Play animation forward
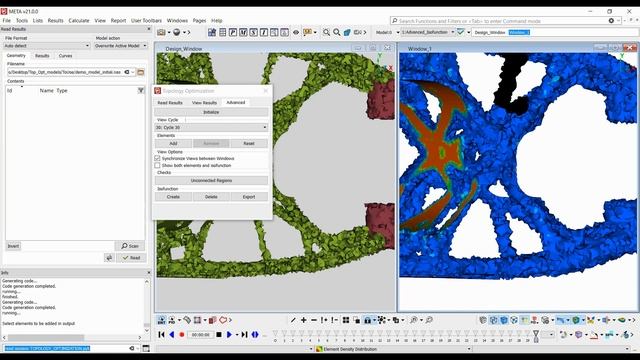The image size is (640, 360). [229, 335]
